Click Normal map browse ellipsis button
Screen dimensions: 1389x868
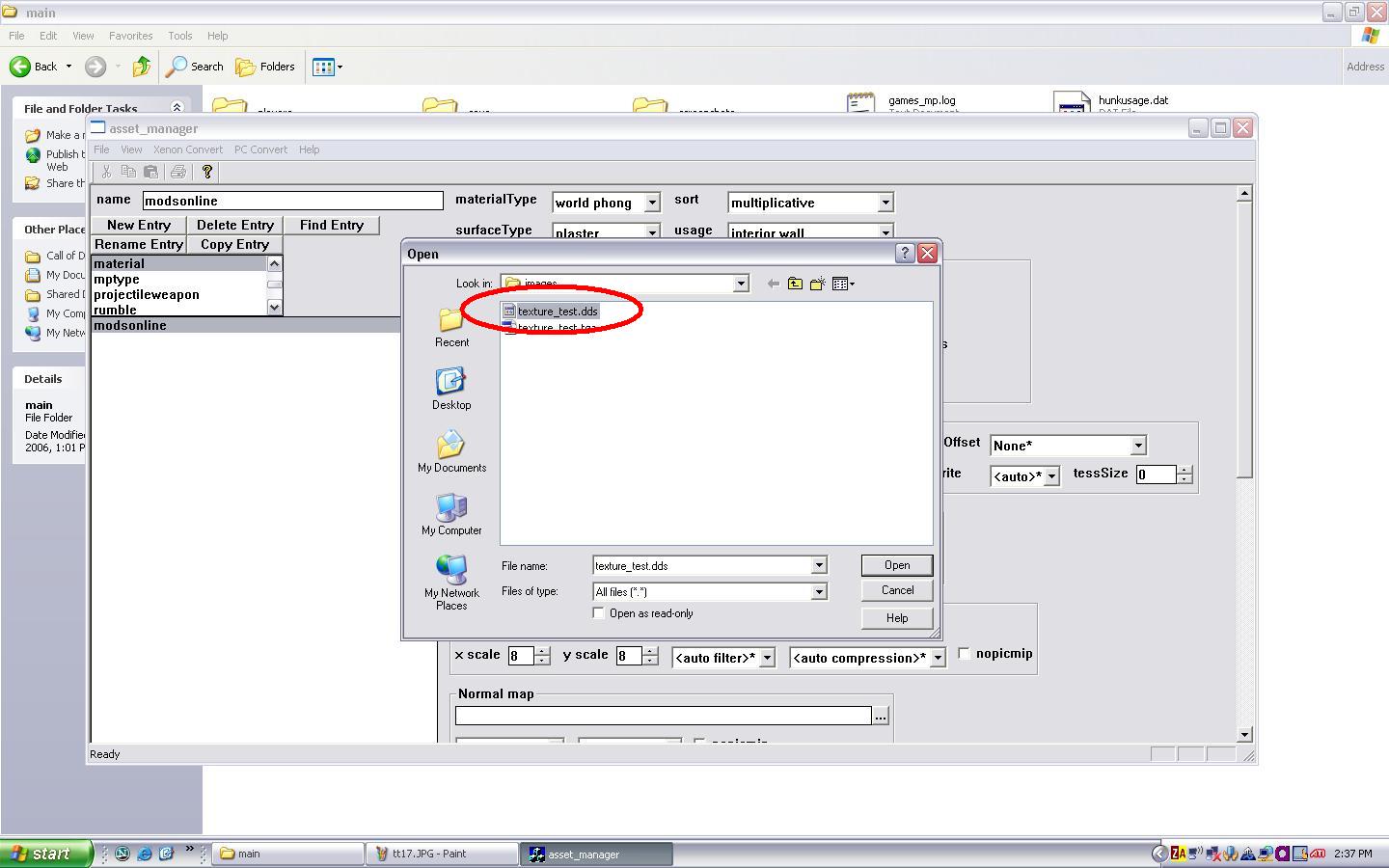(x=881, y=716)
